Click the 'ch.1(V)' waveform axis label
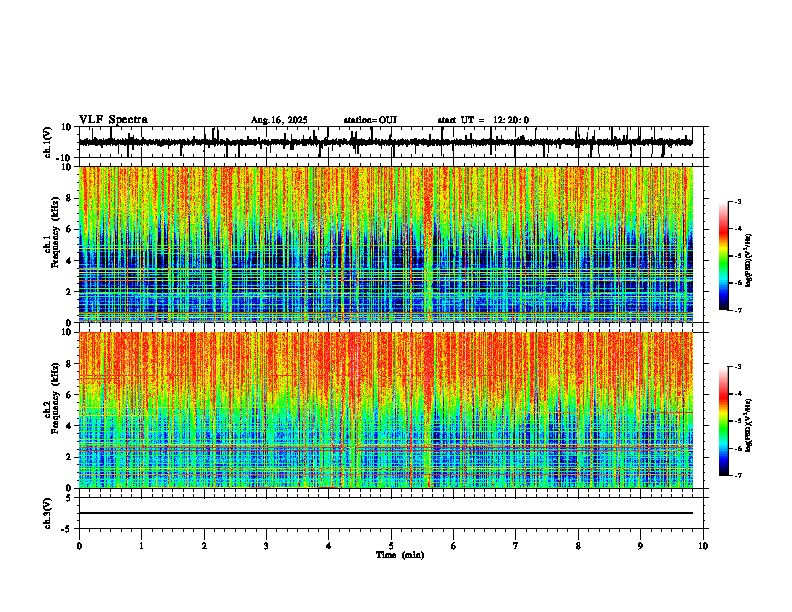This screenshot has height=612, width=792. (x=47, y=142)
